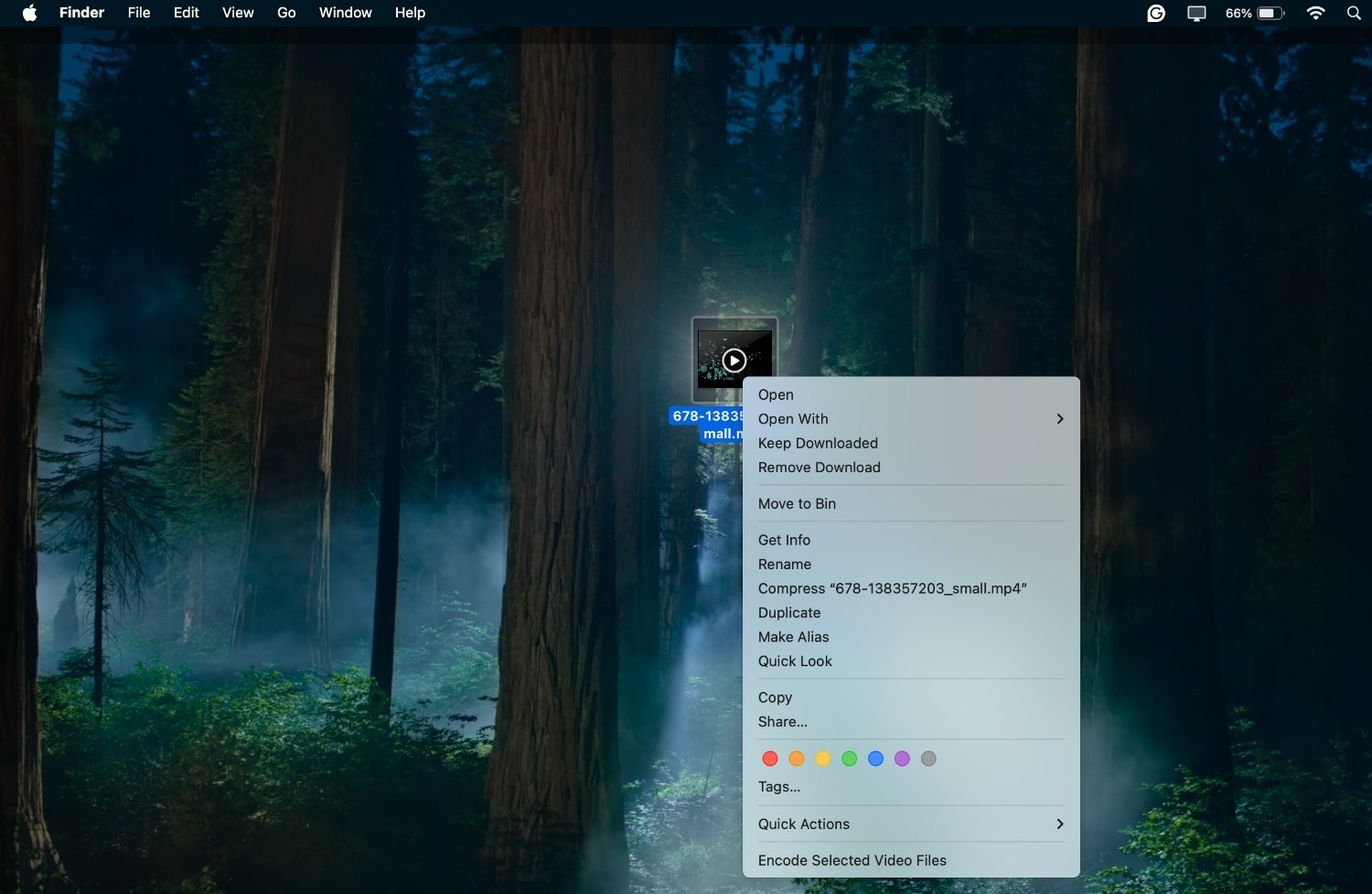Open Spotlight search magnifier
Screen dimensions: 1372x894
[1354, 13]
